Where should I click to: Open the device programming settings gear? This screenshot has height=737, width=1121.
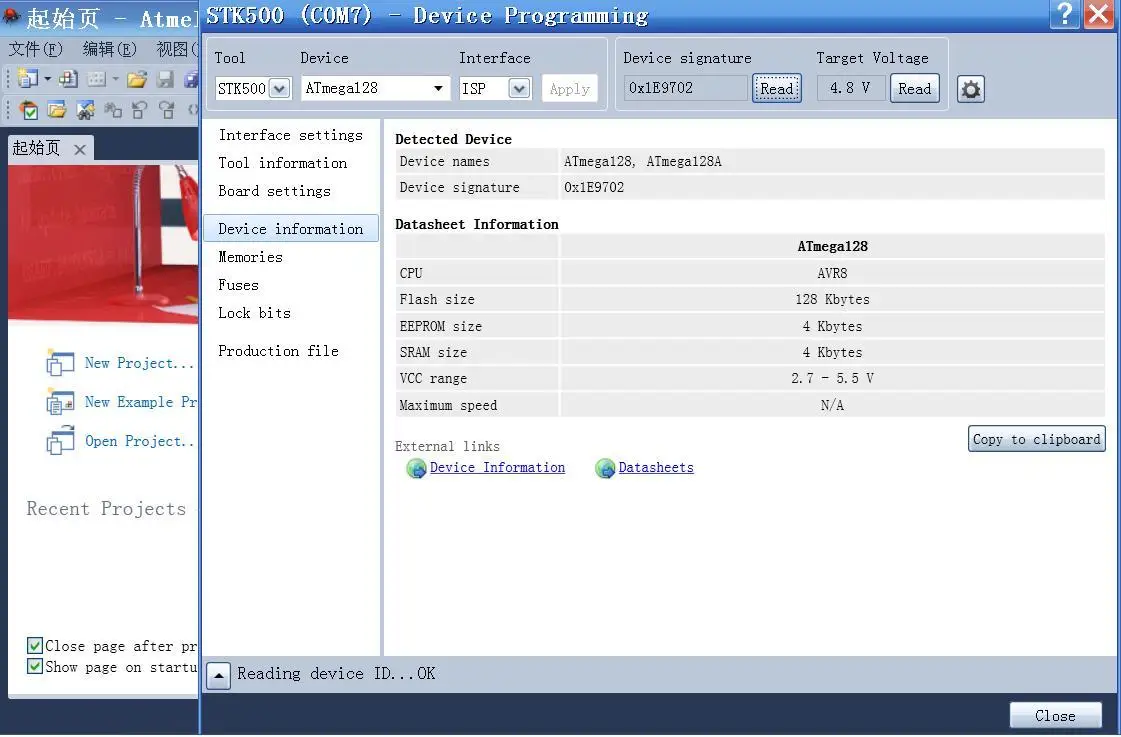pos(970,89)
